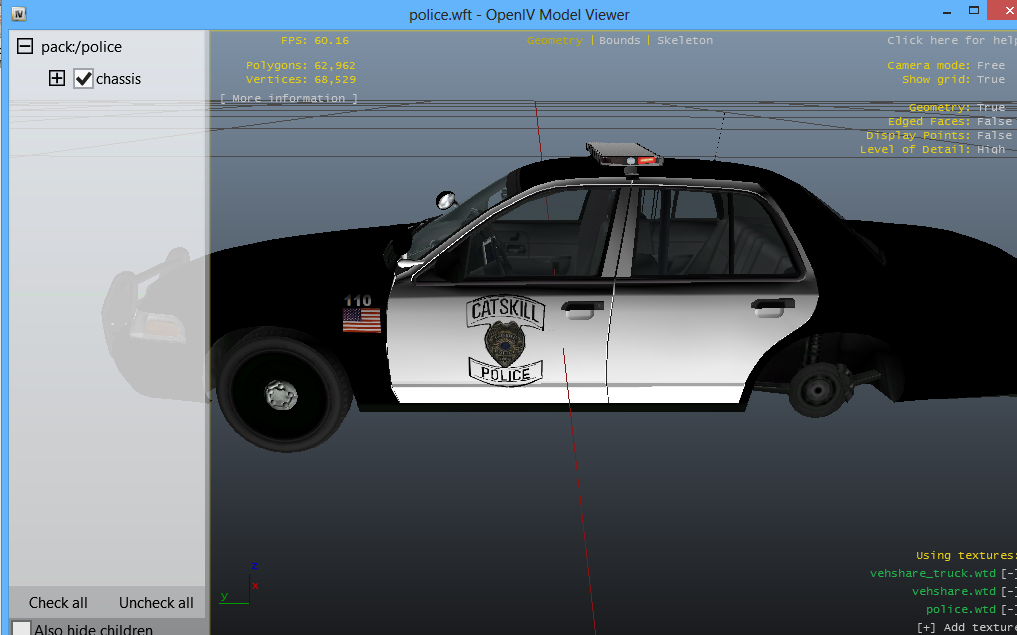
Task: Expand the More information section
Action: pos(288,98)
